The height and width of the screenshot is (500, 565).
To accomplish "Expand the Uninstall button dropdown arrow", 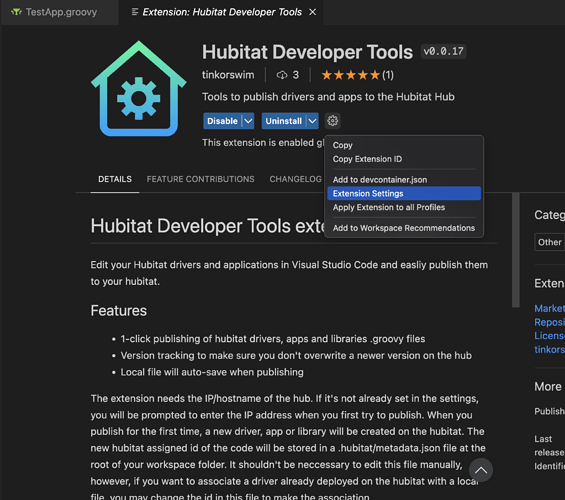I will [312, 121].
